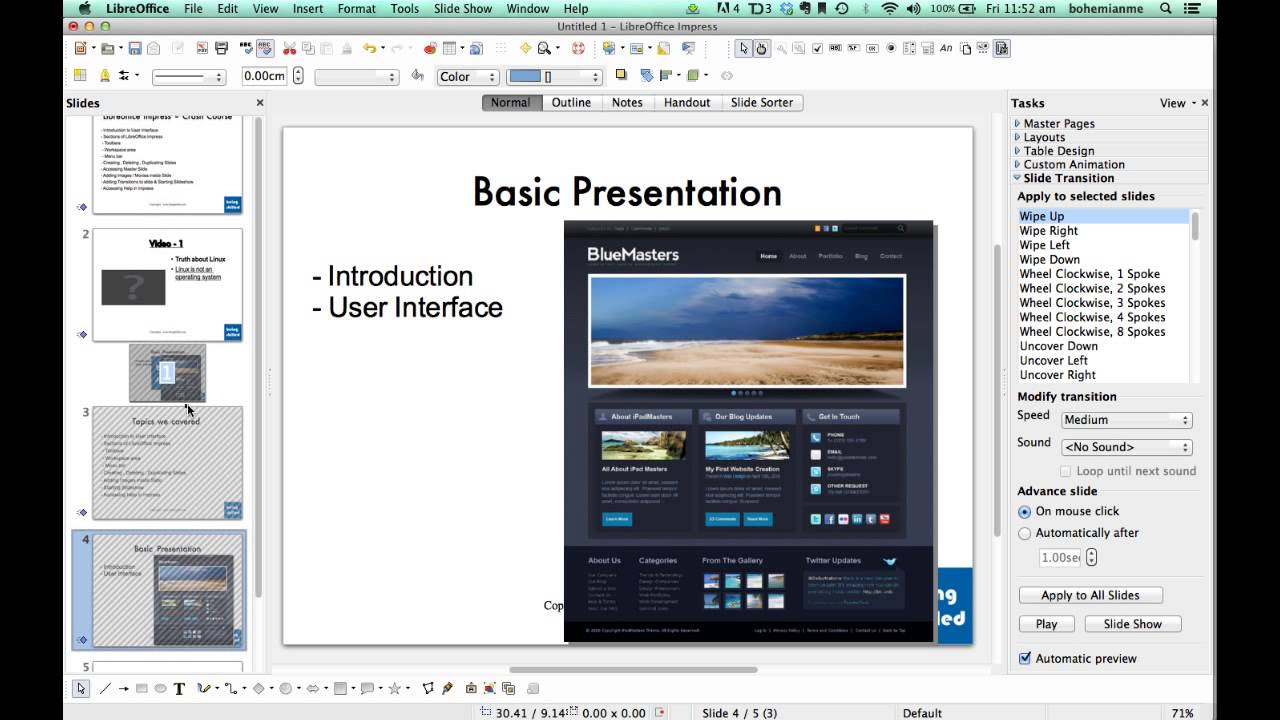This screenshot has width=1280, height=720.
Task: Click line width stepper arrows
Action: pyautogui.click(x=297, y=76)
